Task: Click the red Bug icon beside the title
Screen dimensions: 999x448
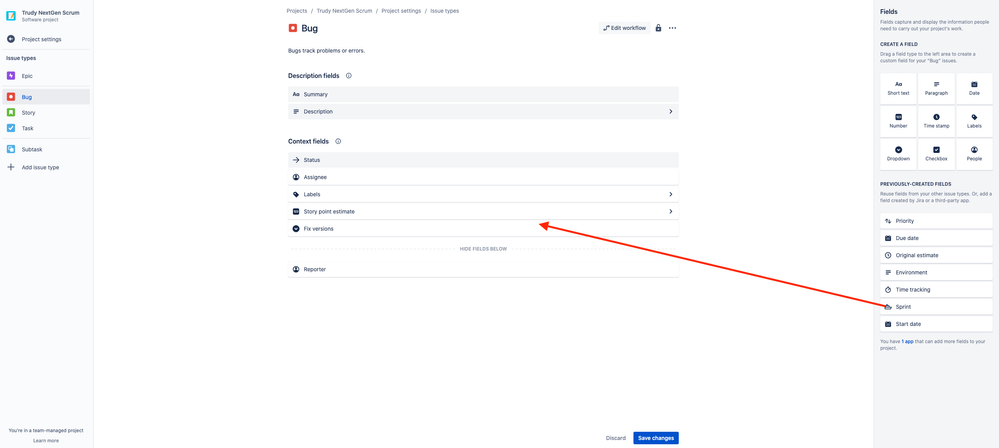Action: click(292, 28)
